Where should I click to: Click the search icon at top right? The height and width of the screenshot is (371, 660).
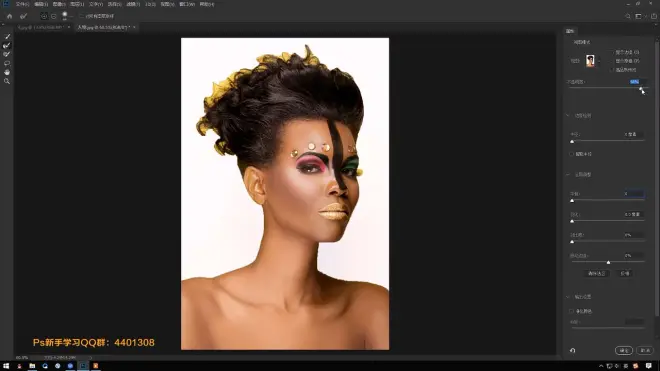(x=628, y=16)
